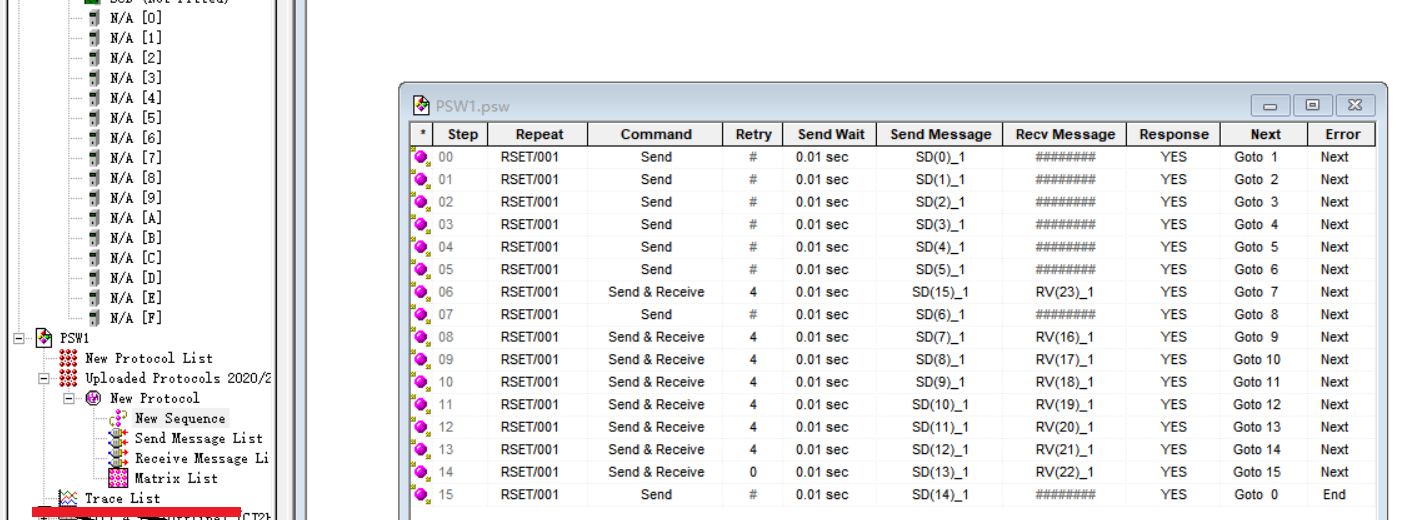This screenshot has height=520, width=1403.
Task: Open the Matrix List tree item
Action: [x=176, y=478]
